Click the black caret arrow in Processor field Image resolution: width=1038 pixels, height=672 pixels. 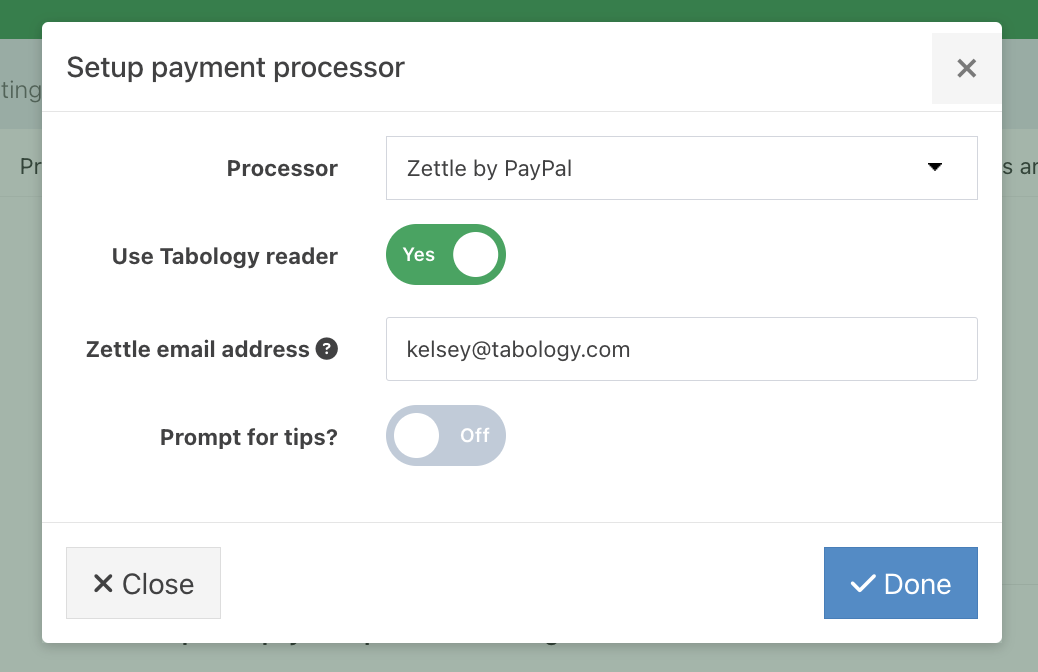coord(935,167)
